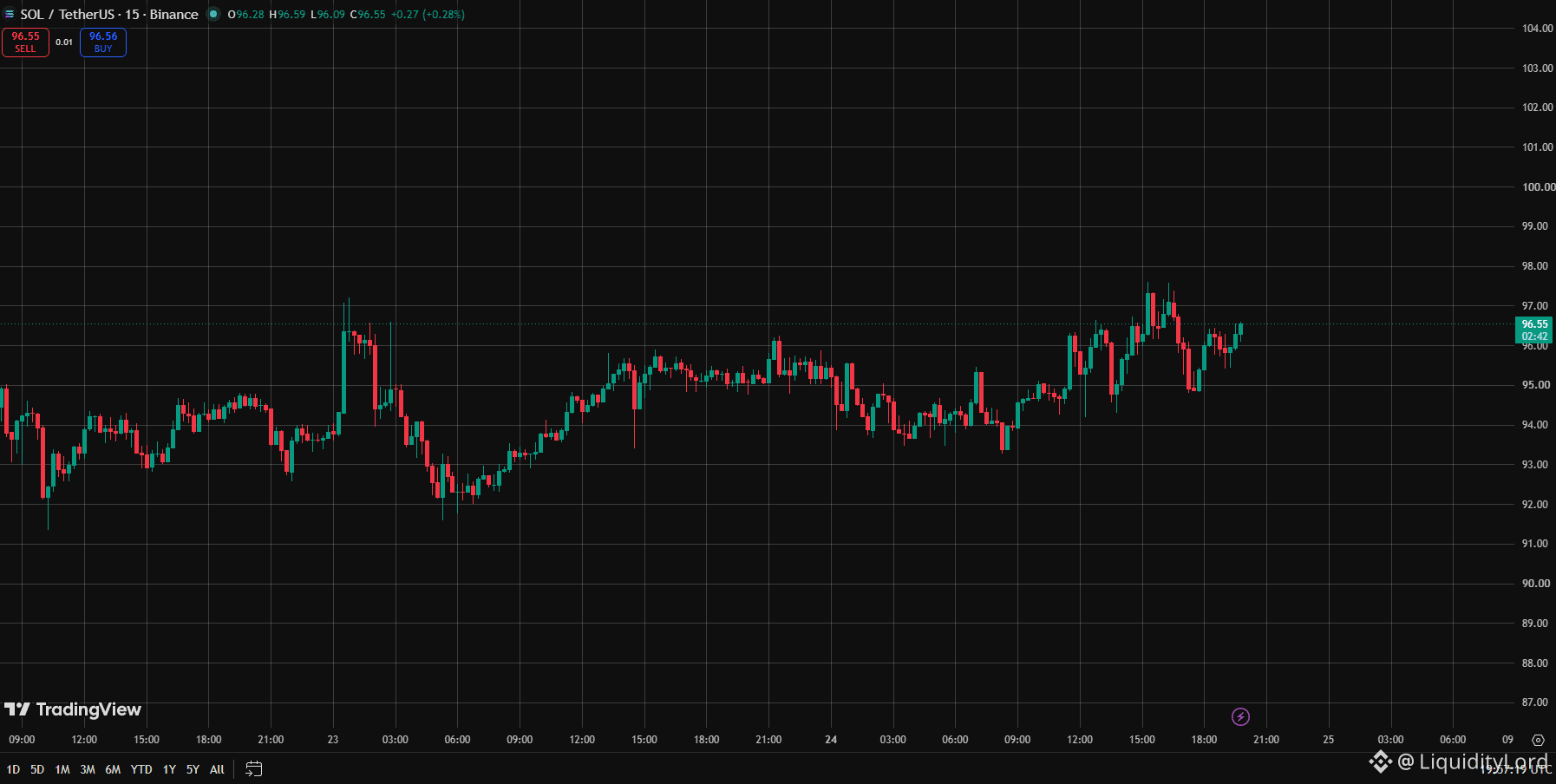Screen dimensions: 1556x784
Task: Open the SOL / TetherUS symbol title
Action: 109,14
